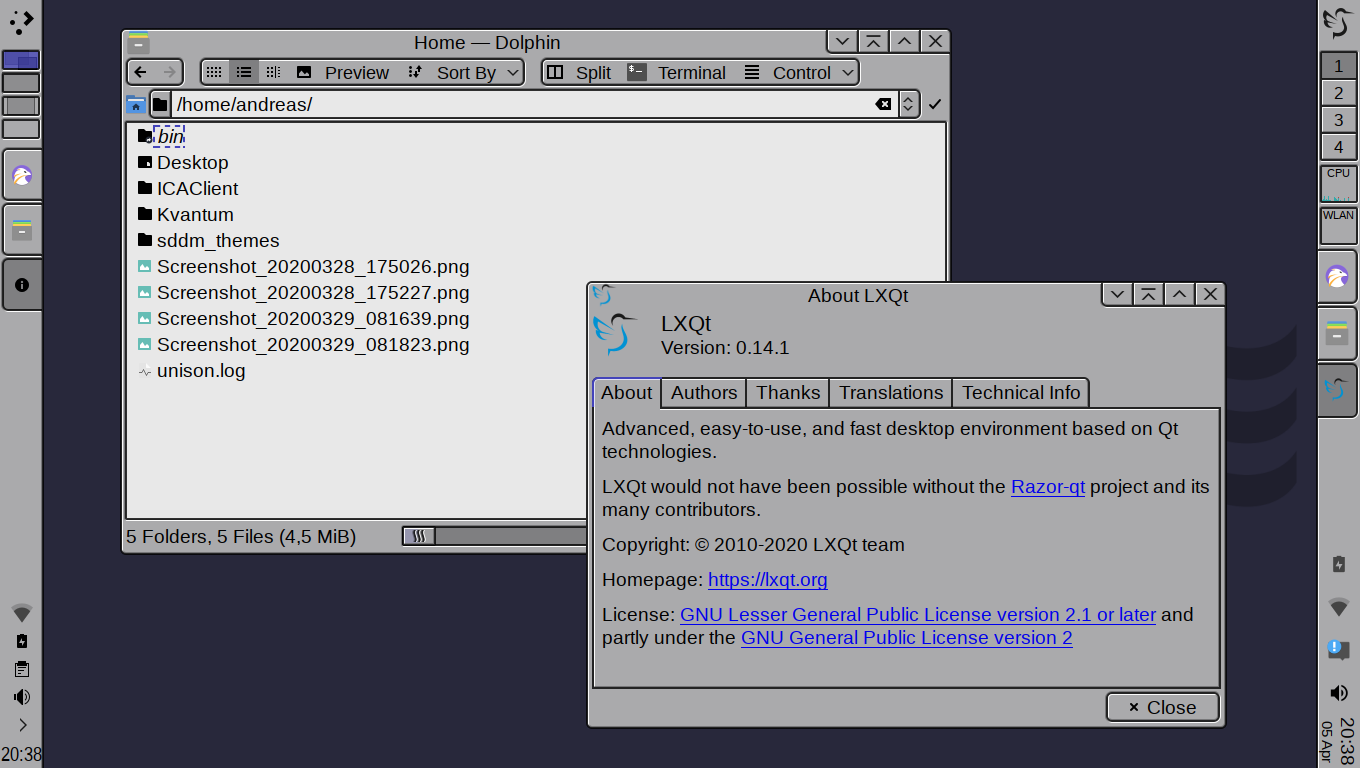
Task: Switch Dolphin to Details view mode
Action: (x=273, y=72)
